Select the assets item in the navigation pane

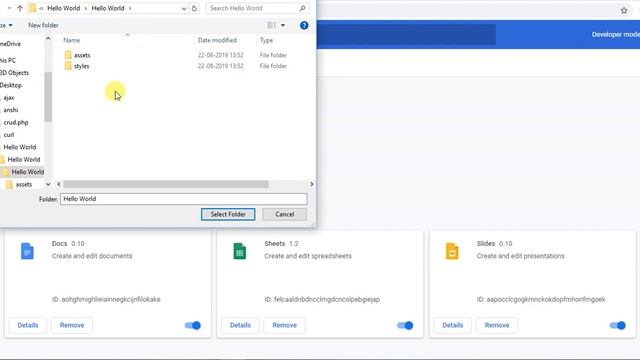coord(24,184)
